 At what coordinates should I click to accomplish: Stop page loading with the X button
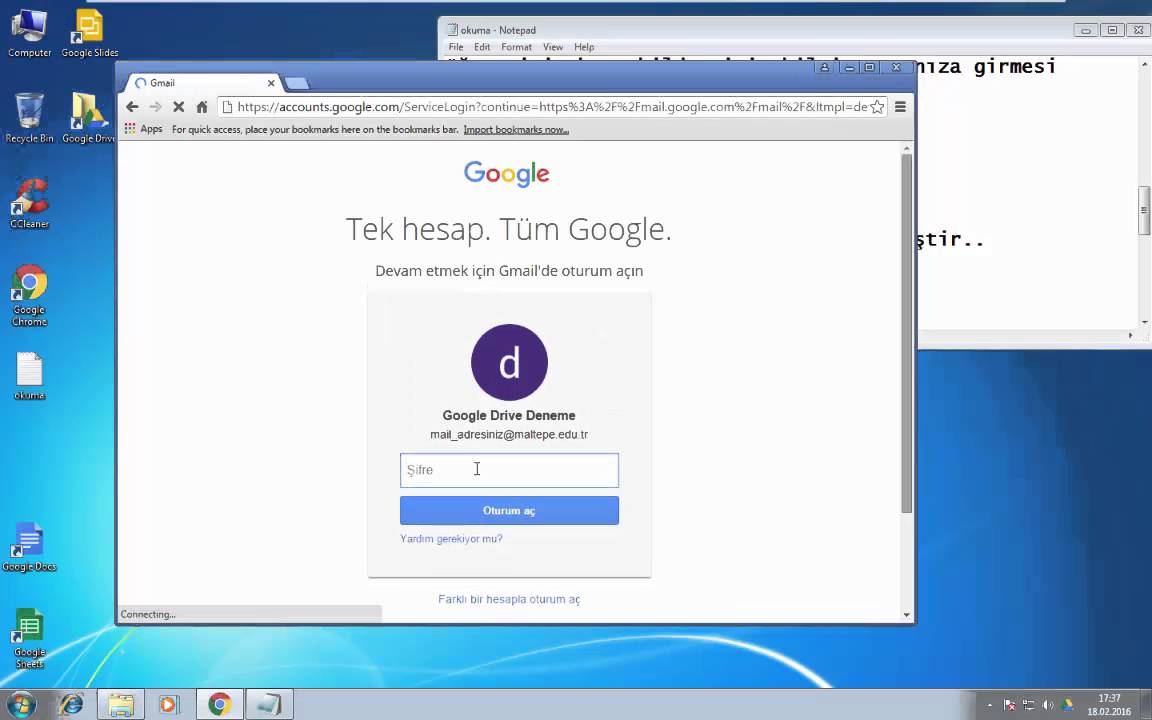tap(178, 107)
